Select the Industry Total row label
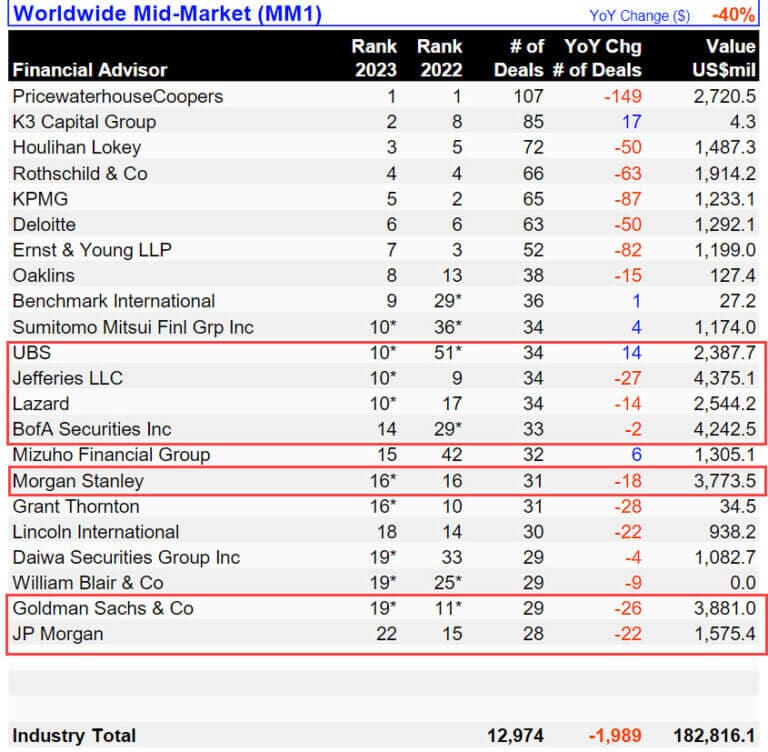The image size is (768, 752). point(74,736)
